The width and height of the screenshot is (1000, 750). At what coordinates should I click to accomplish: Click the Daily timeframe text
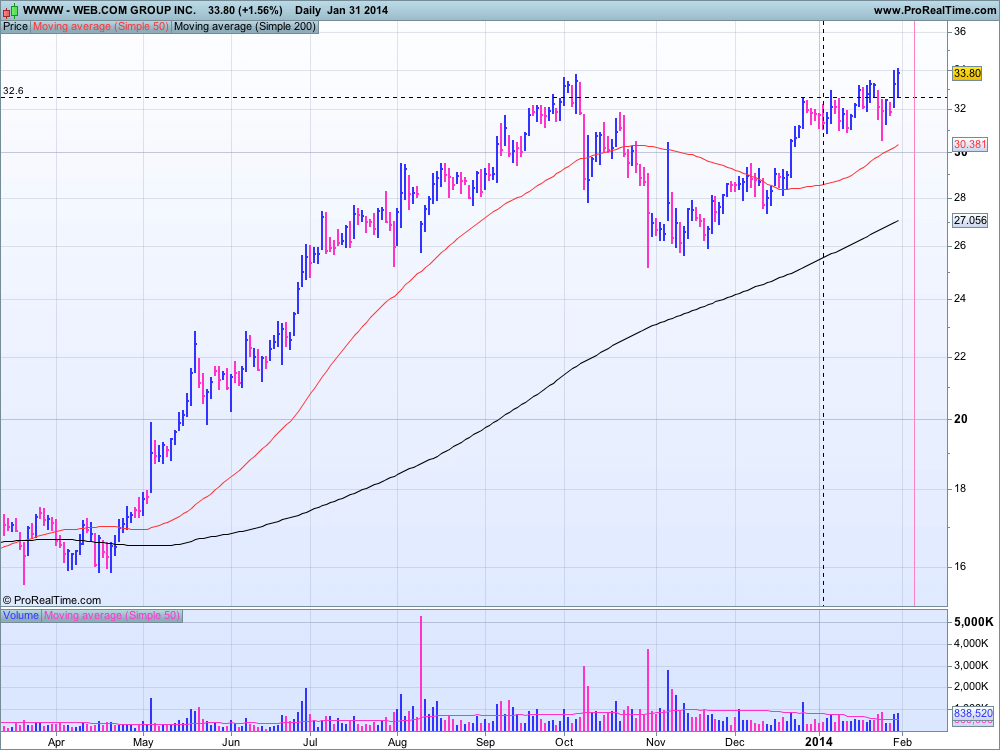click(x=308, y=10)
